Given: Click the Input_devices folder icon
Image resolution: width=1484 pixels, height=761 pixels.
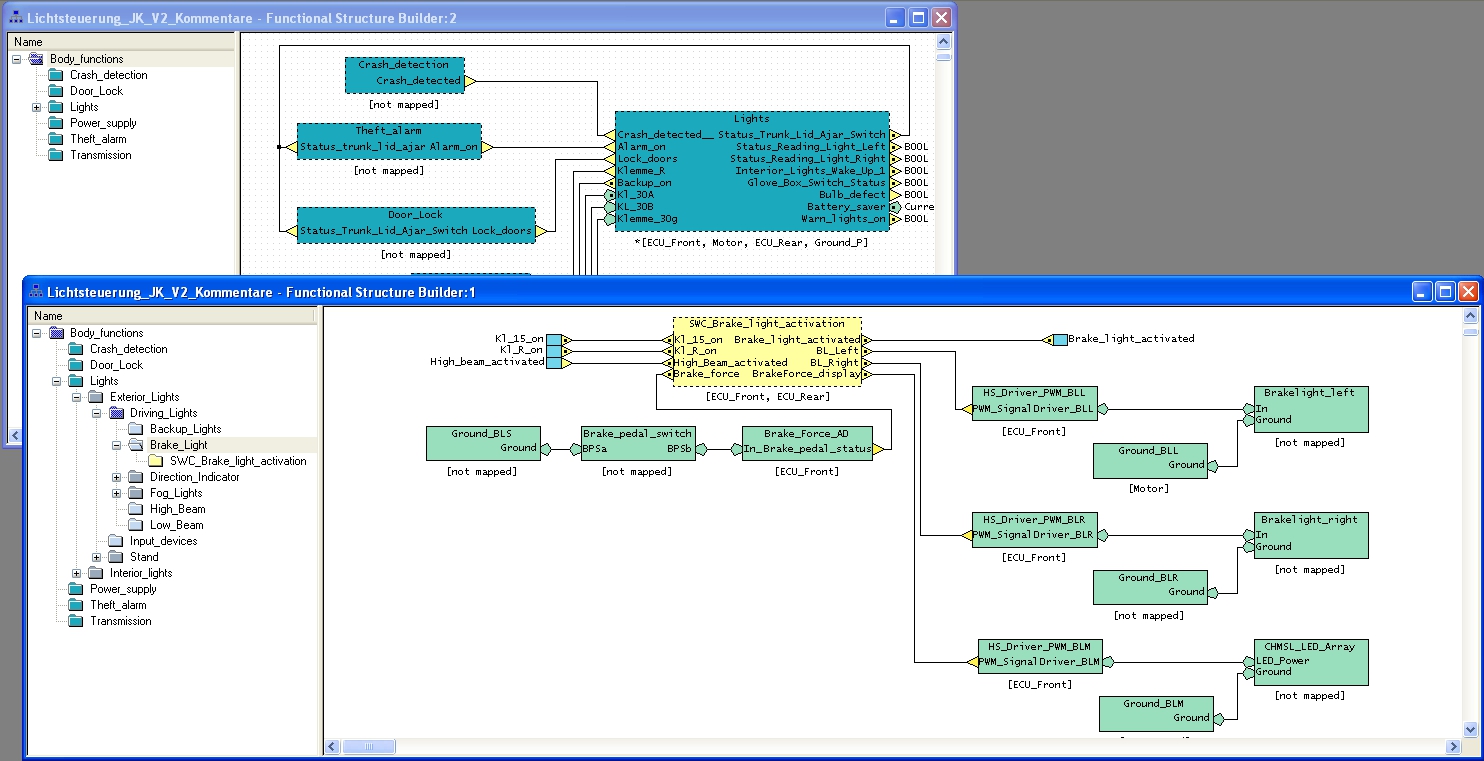Looking at the screenshot, I should 113,541.
